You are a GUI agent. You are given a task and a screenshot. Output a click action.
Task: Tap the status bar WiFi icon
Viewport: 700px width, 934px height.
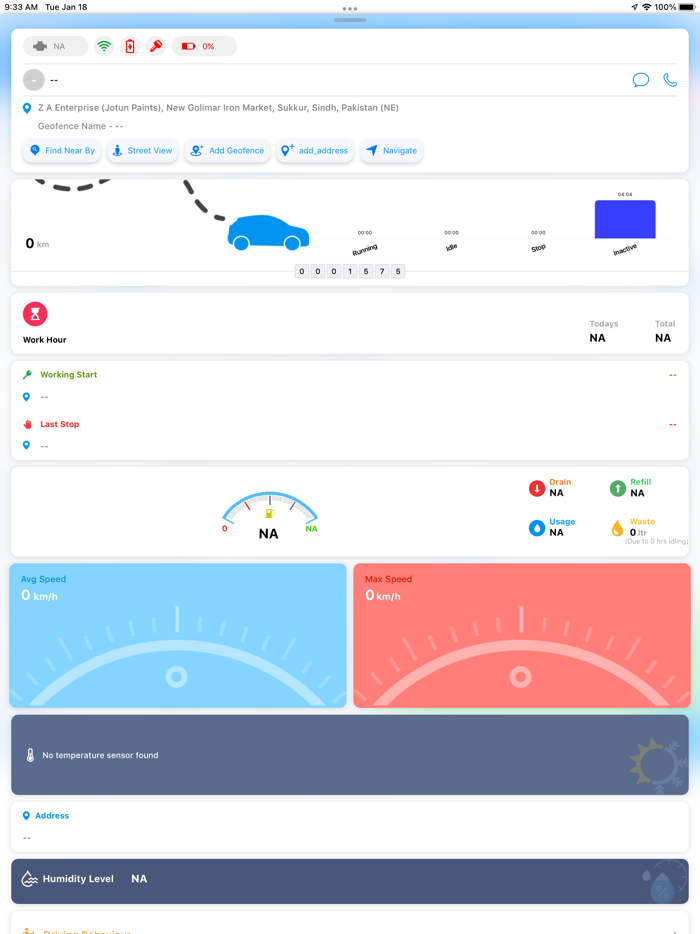point(646,7)
